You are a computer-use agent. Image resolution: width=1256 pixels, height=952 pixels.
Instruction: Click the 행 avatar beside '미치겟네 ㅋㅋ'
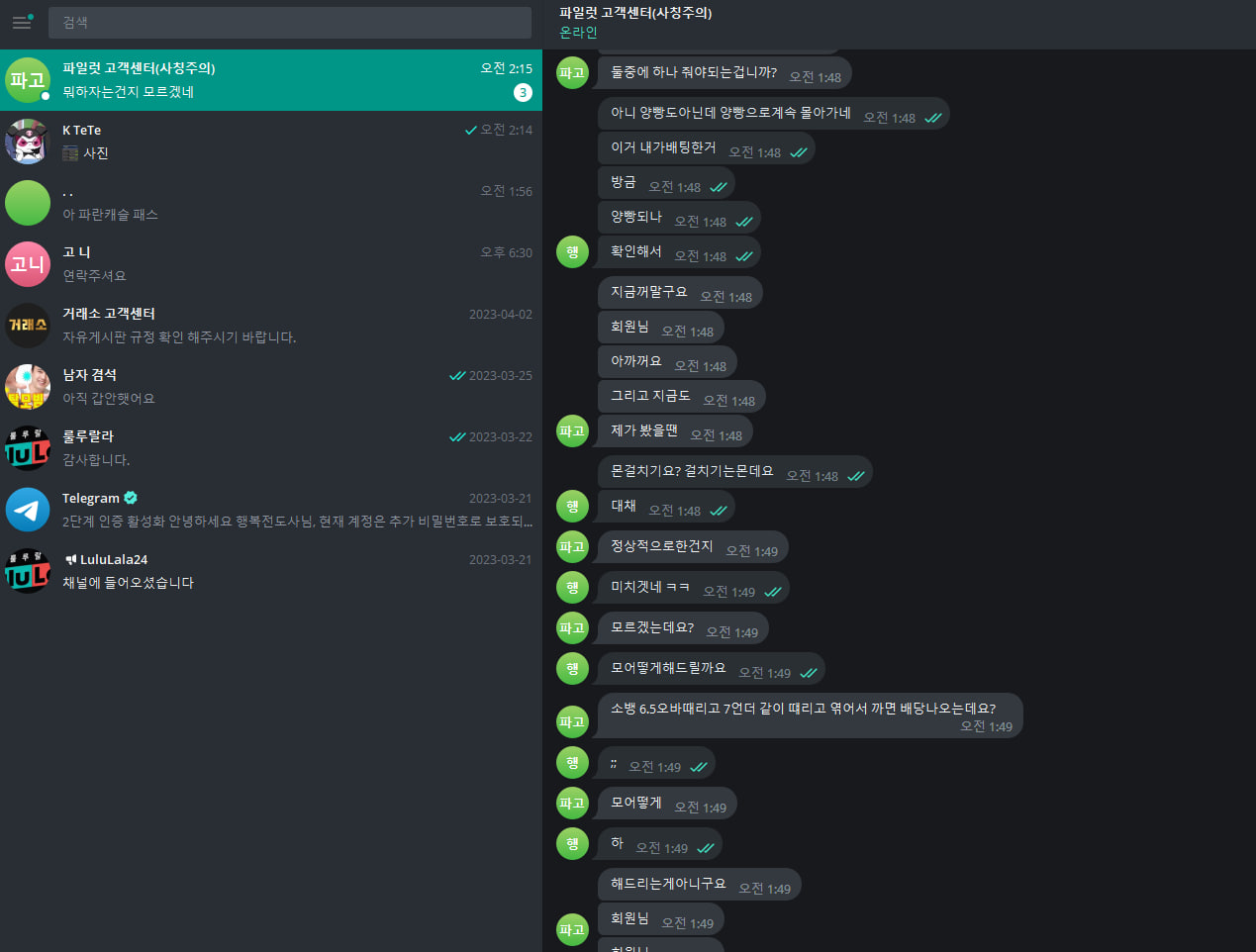572,588
